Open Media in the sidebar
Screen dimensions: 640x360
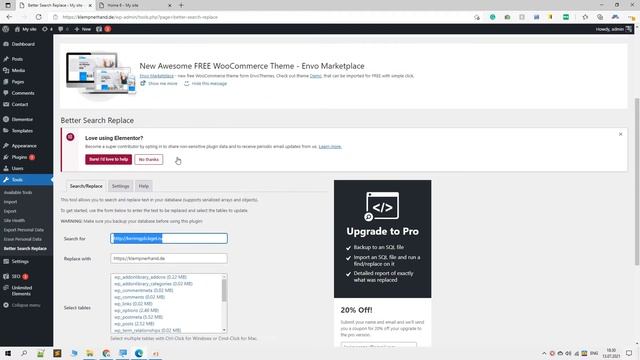pos(18,70)
